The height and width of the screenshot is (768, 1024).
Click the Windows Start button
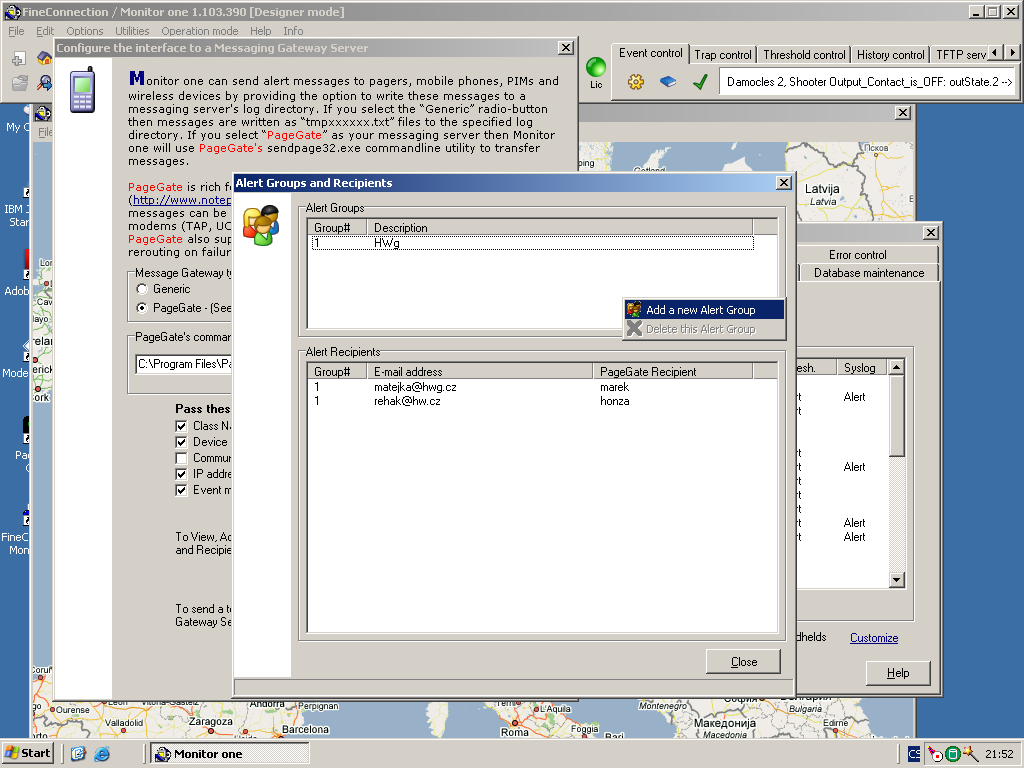(27, 753)
